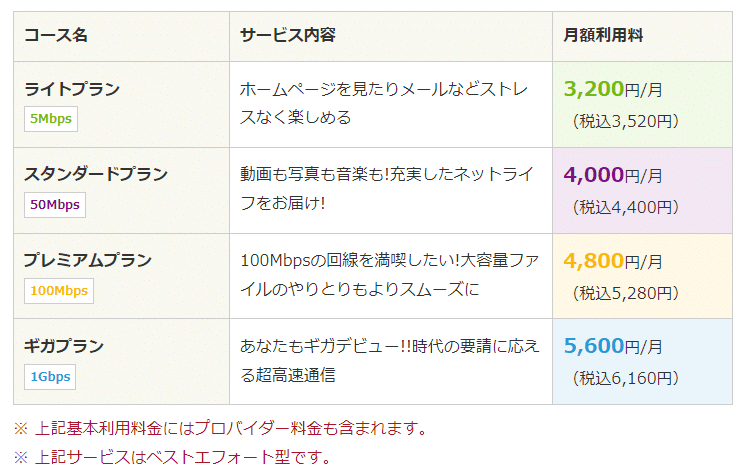
Task: Click the 4,000円/月 price
Action: 613,175
